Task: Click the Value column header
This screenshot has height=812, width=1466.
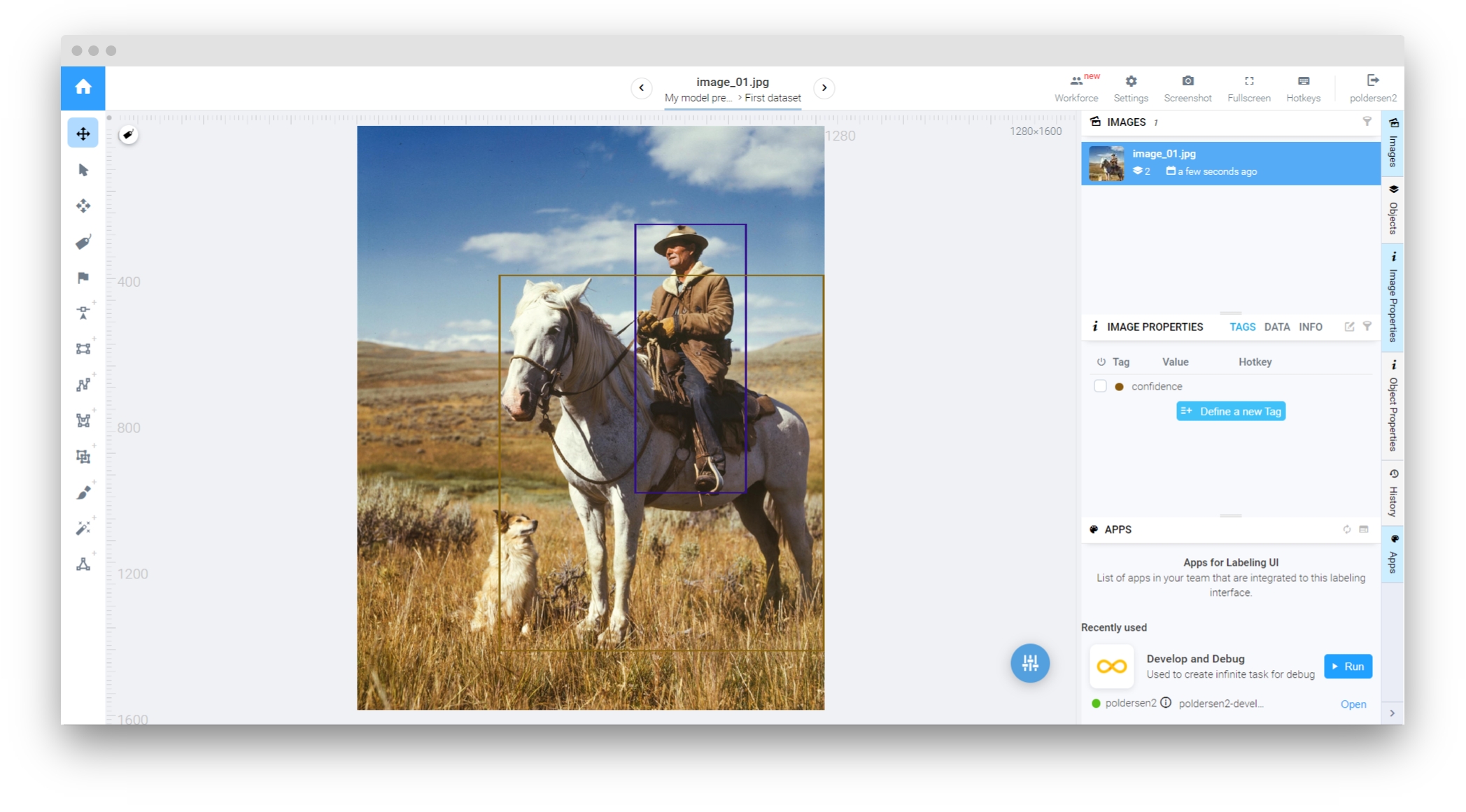Action: [x=1175, y=362]
